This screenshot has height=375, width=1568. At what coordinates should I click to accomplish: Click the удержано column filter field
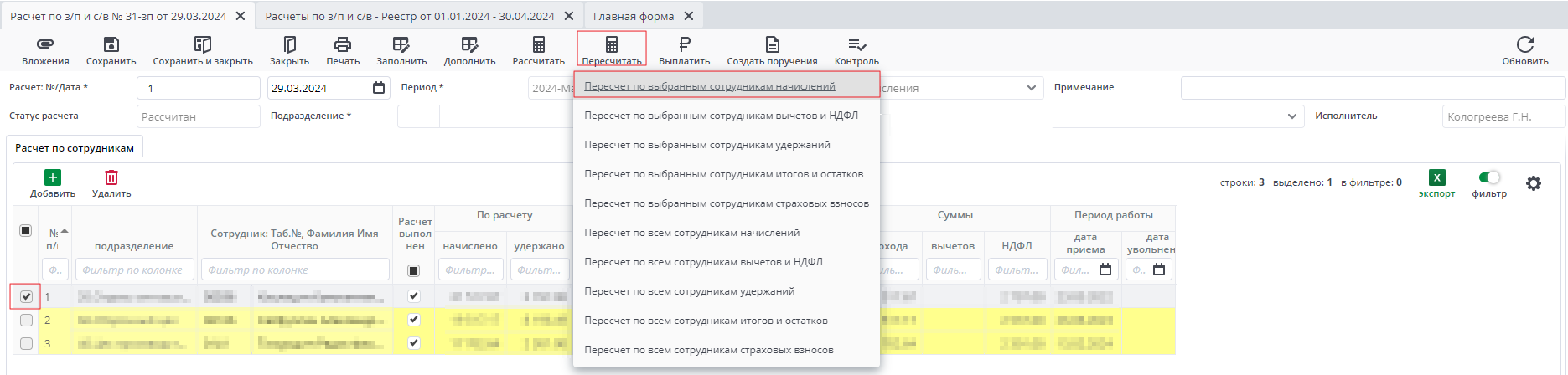tap(539, 270)
